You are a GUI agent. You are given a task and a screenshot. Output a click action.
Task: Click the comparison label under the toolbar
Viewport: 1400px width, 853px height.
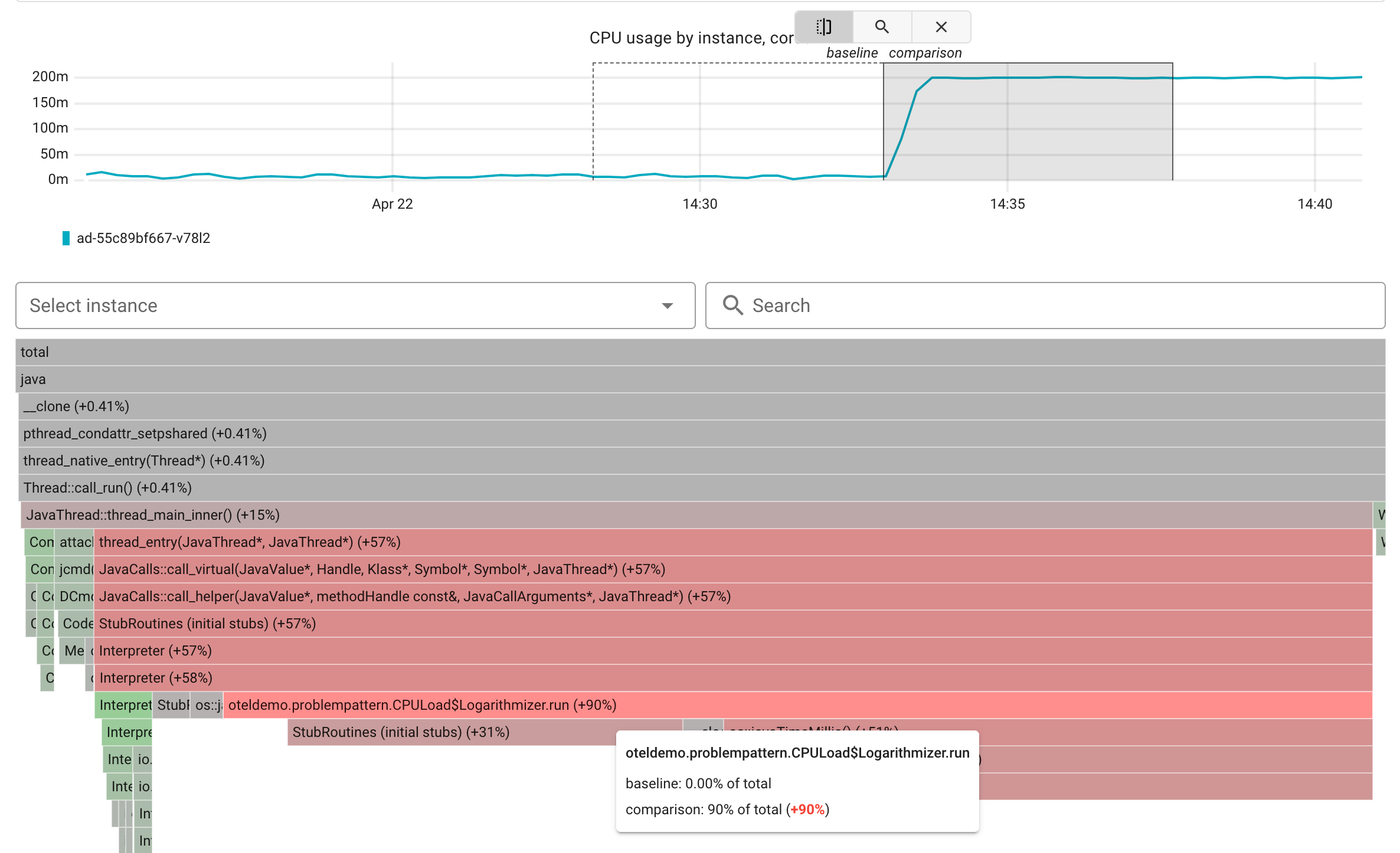925,53
